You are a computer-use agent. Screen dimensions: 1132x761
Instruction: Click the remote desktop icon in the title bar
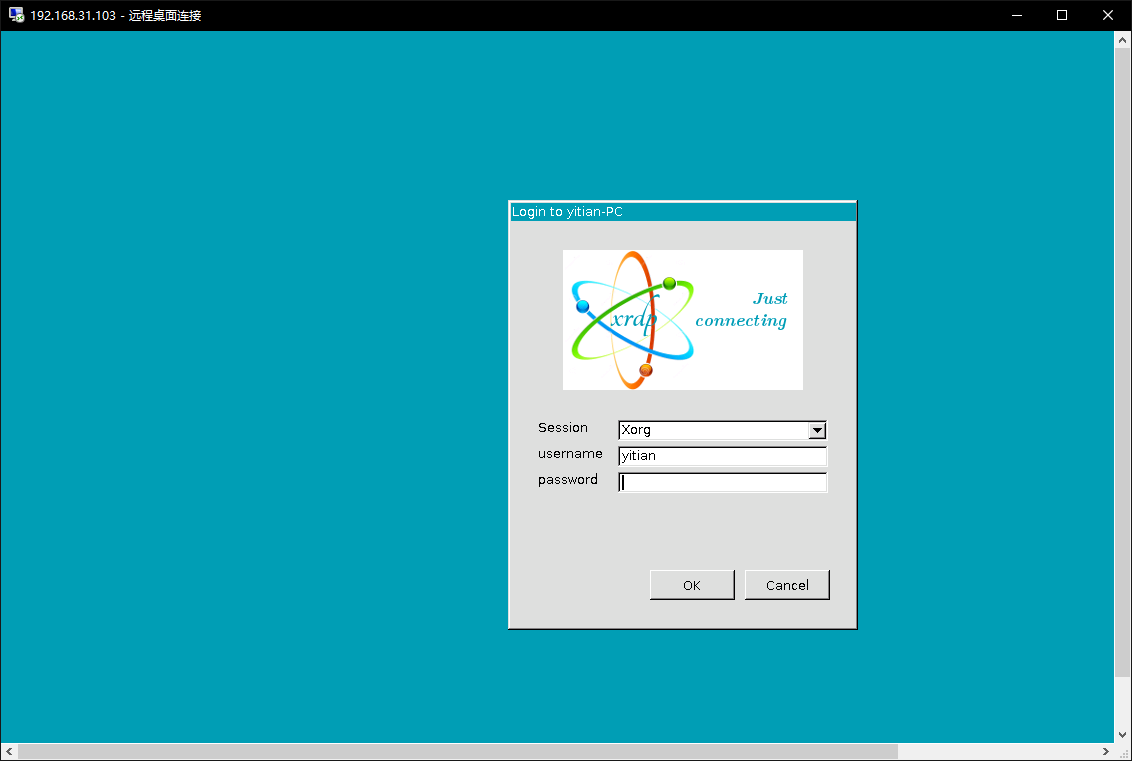click(x=14, y=15)
